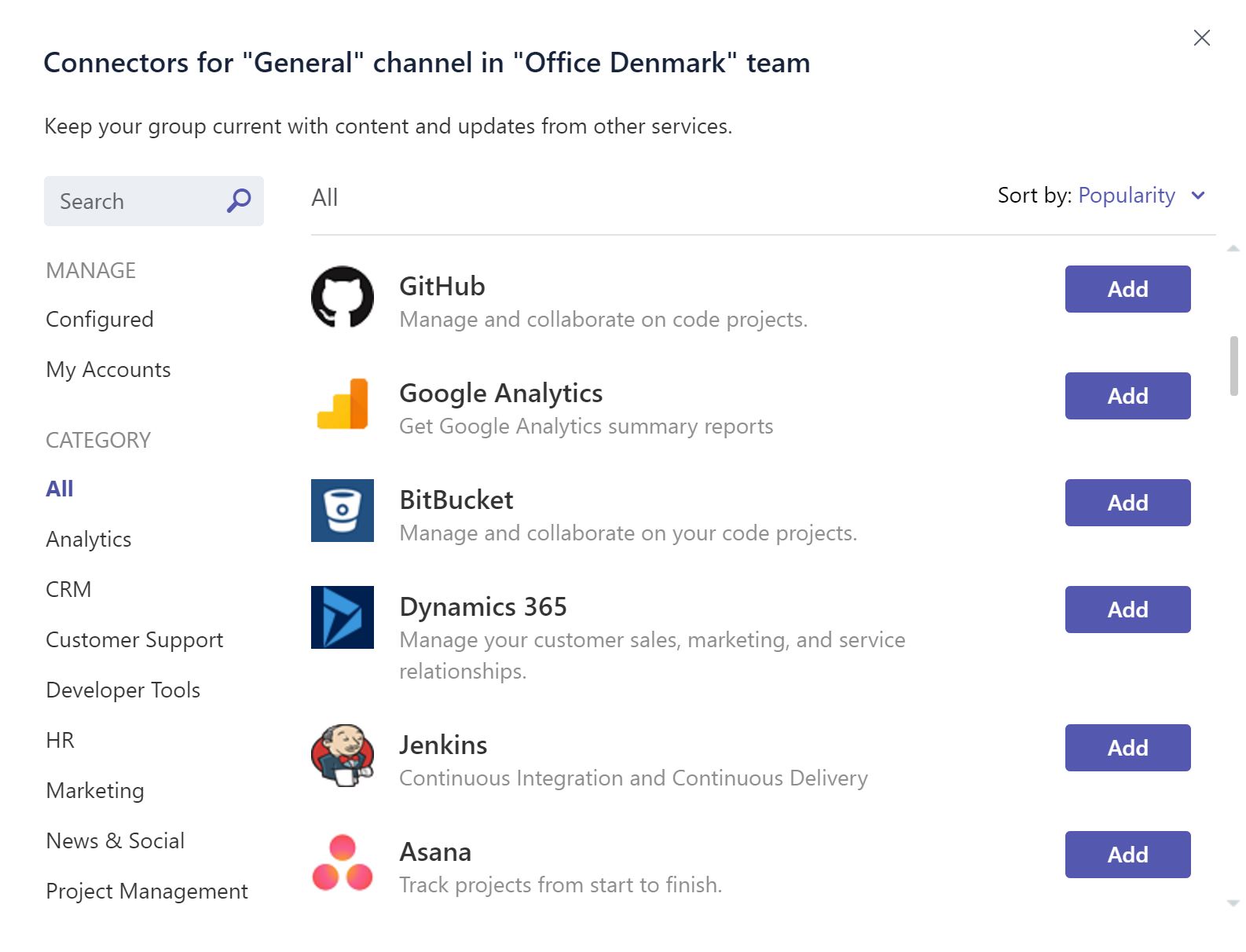The image size is (1246, 952).
Task: Click the Jenkins butler icon
Action: 343,756
